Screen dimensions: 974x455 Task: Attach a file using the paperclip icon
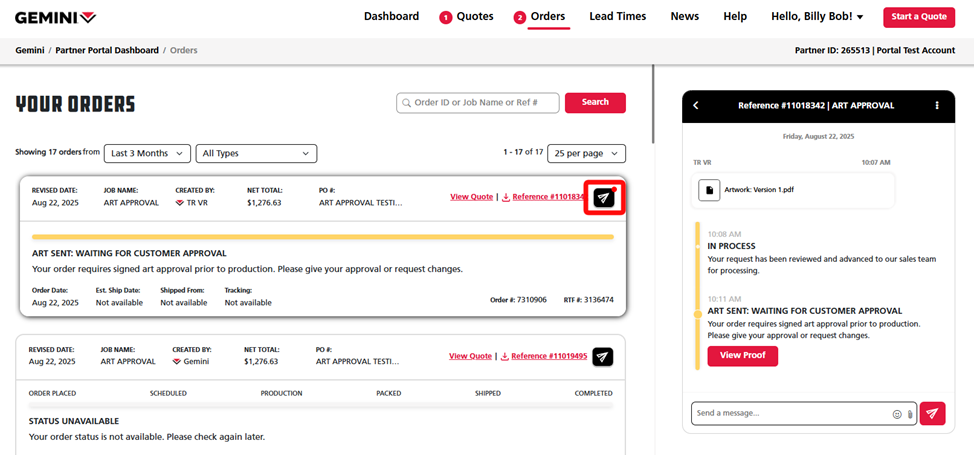(910, 414)
